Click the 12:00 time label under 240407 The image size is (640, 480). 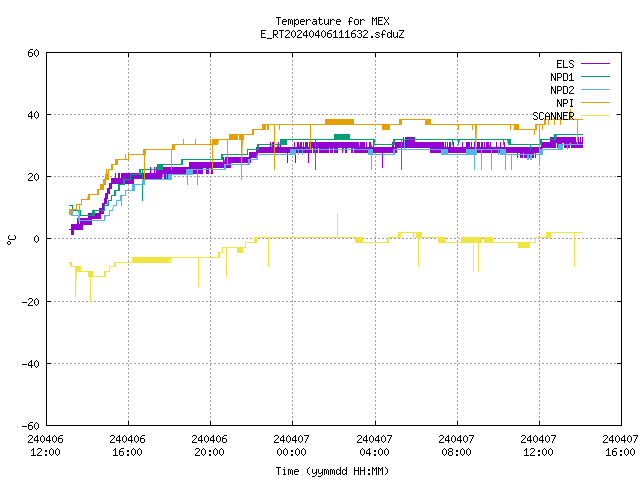click(x=538, y=452)
